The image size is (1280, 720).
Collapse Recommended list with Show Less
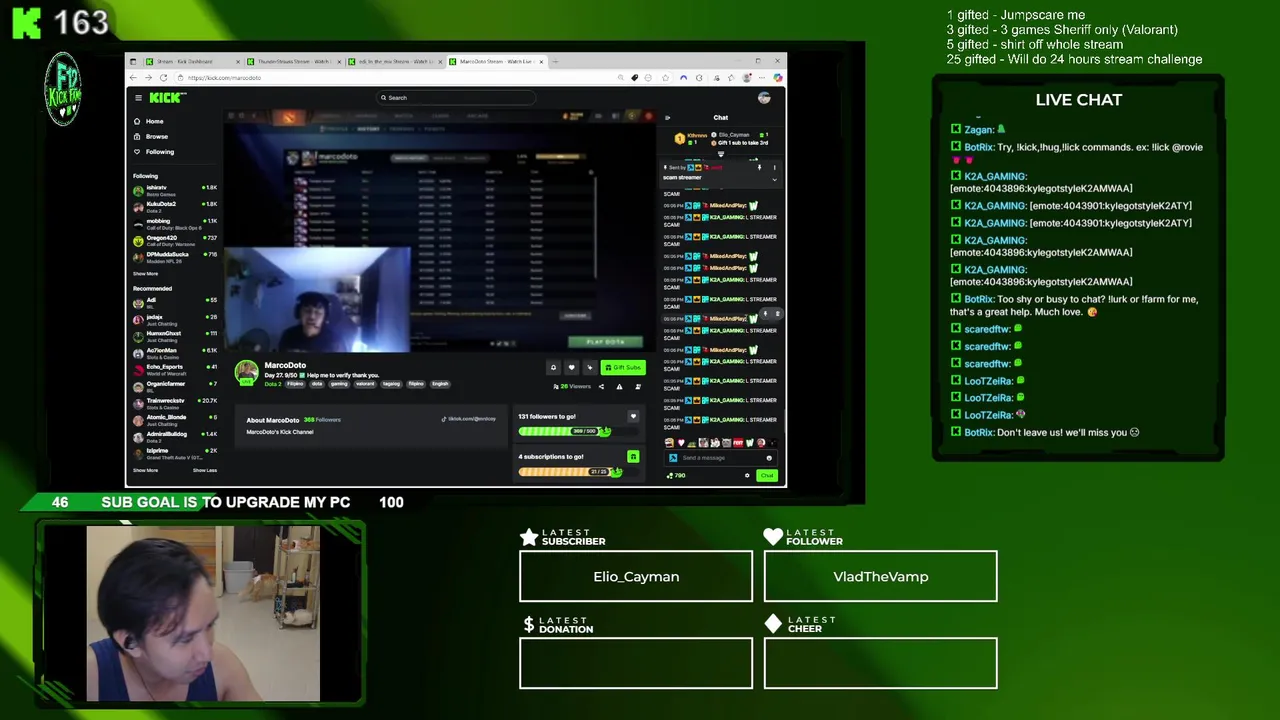(x=204, y=470)
